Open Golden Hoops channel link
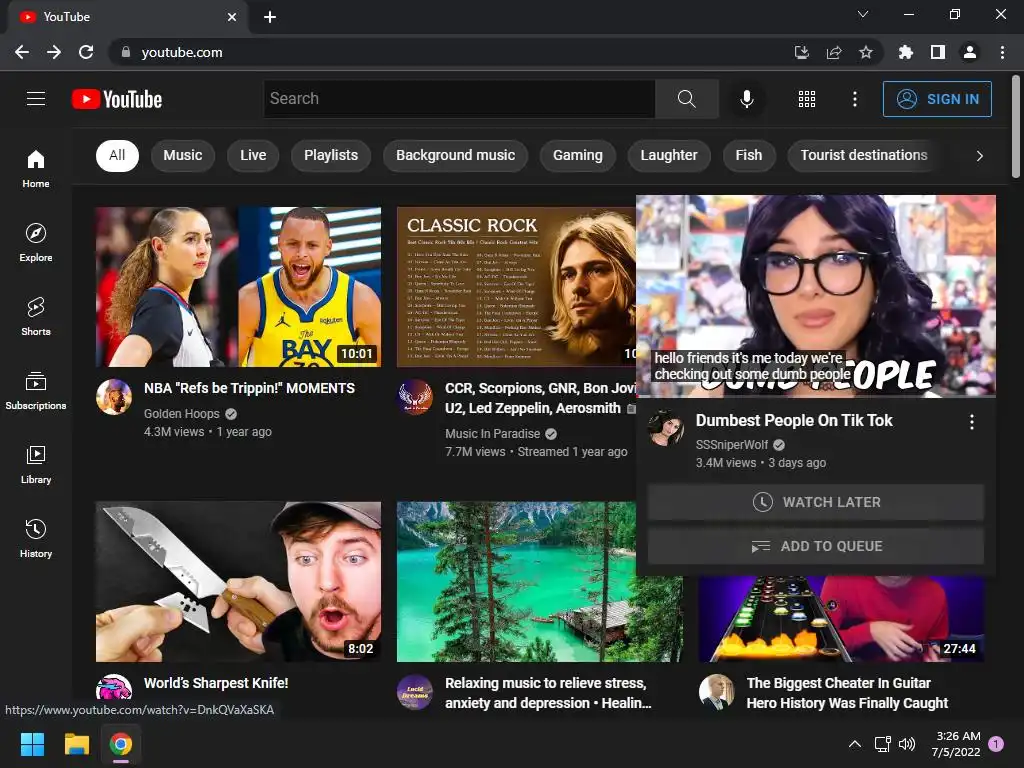 click(182, 413)
